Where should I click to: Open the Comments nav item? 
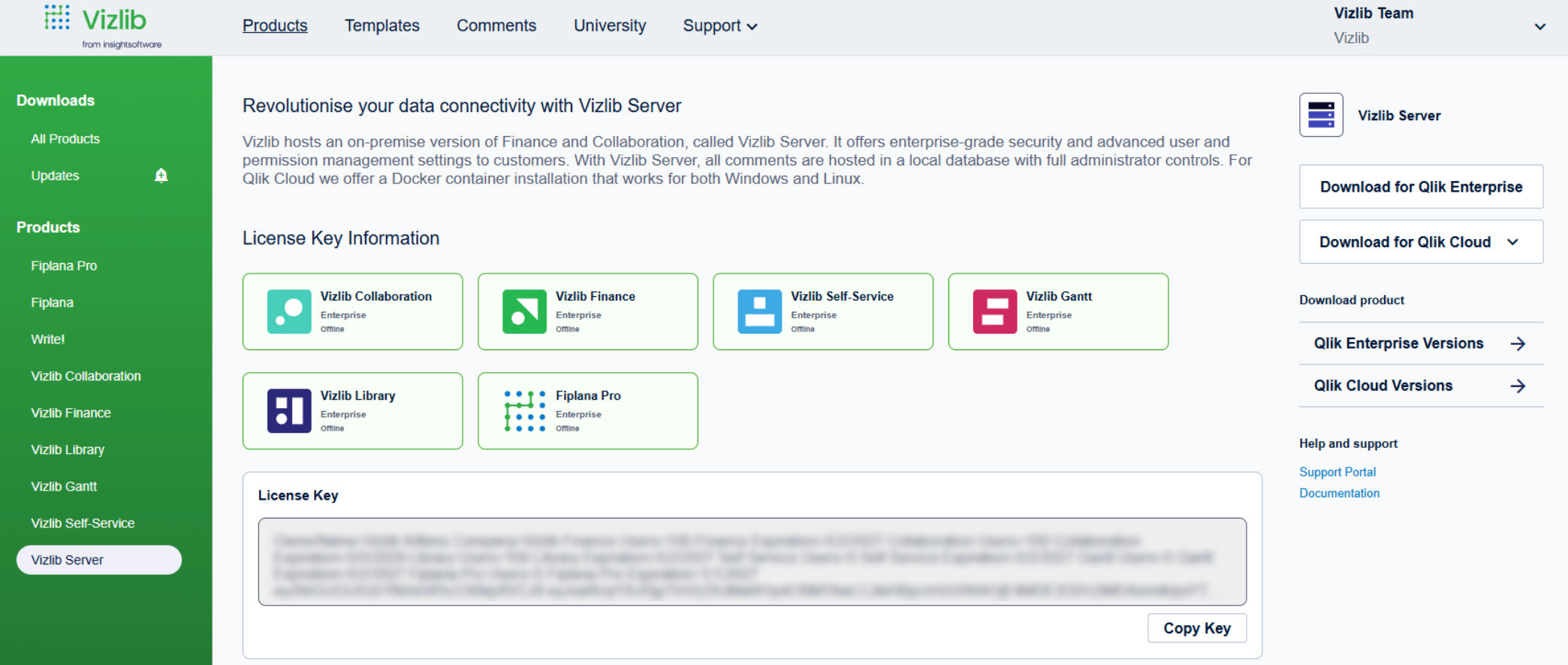(496, 26)
